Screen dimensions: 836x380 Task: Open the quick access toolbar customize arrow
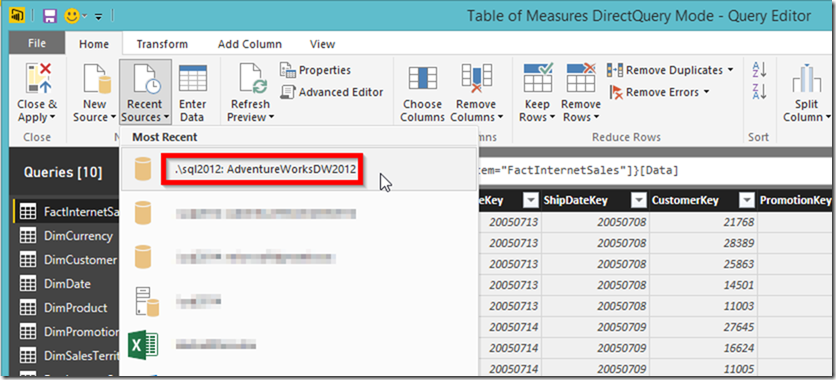tap(98, 17)
